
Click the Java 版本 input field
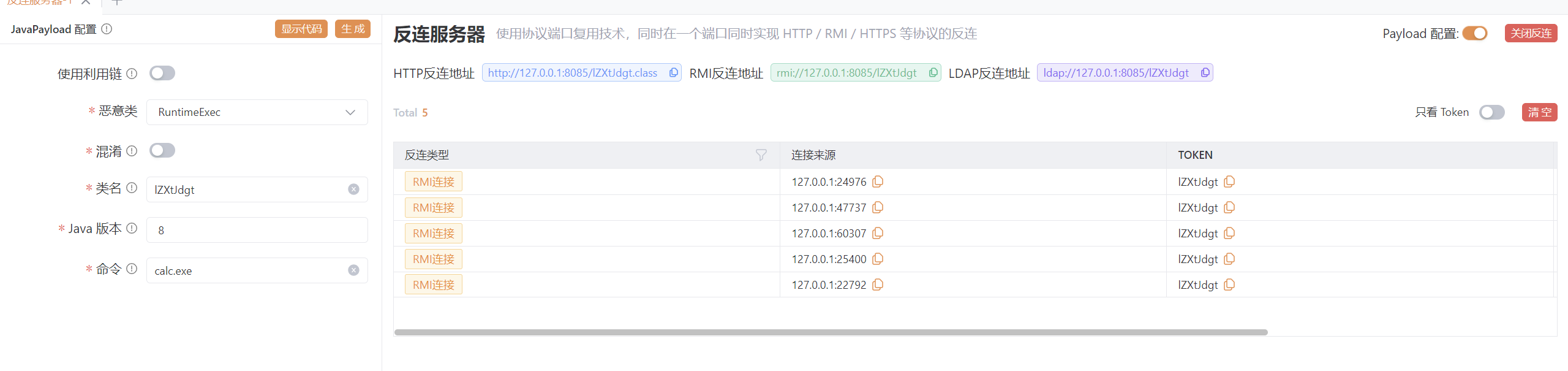[257, 230]
